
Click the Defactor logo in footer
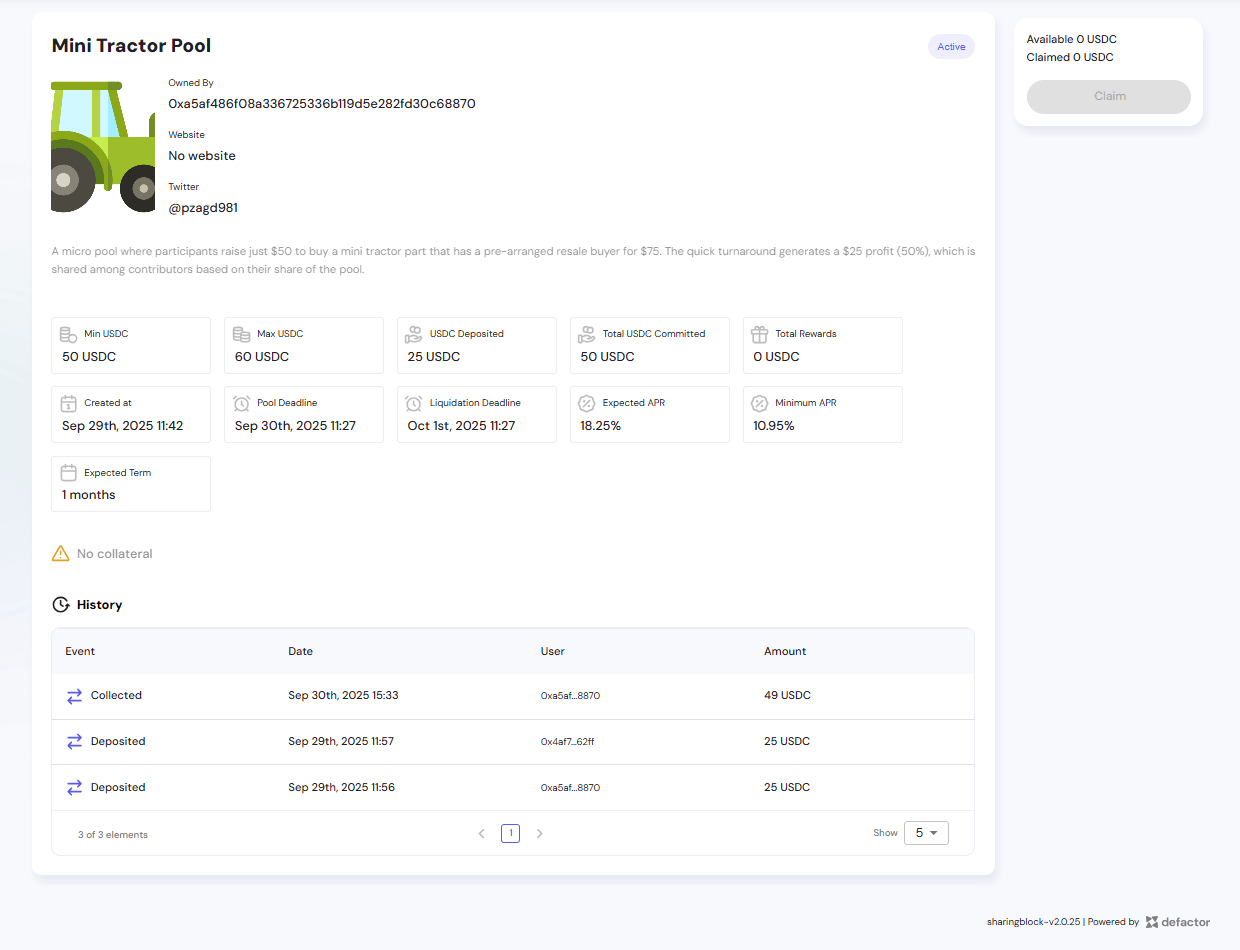[1178, 922]
